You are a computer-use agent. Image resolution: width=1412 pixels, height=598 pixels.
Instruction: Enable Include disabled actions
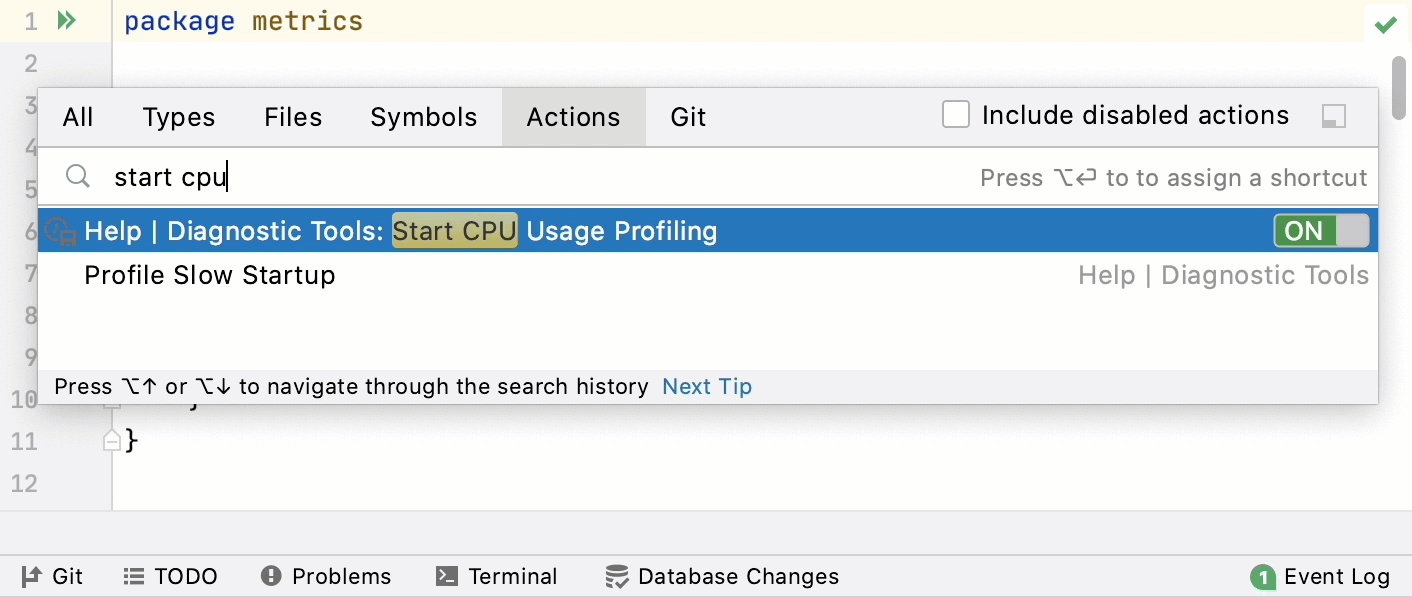tap(956, 114)
